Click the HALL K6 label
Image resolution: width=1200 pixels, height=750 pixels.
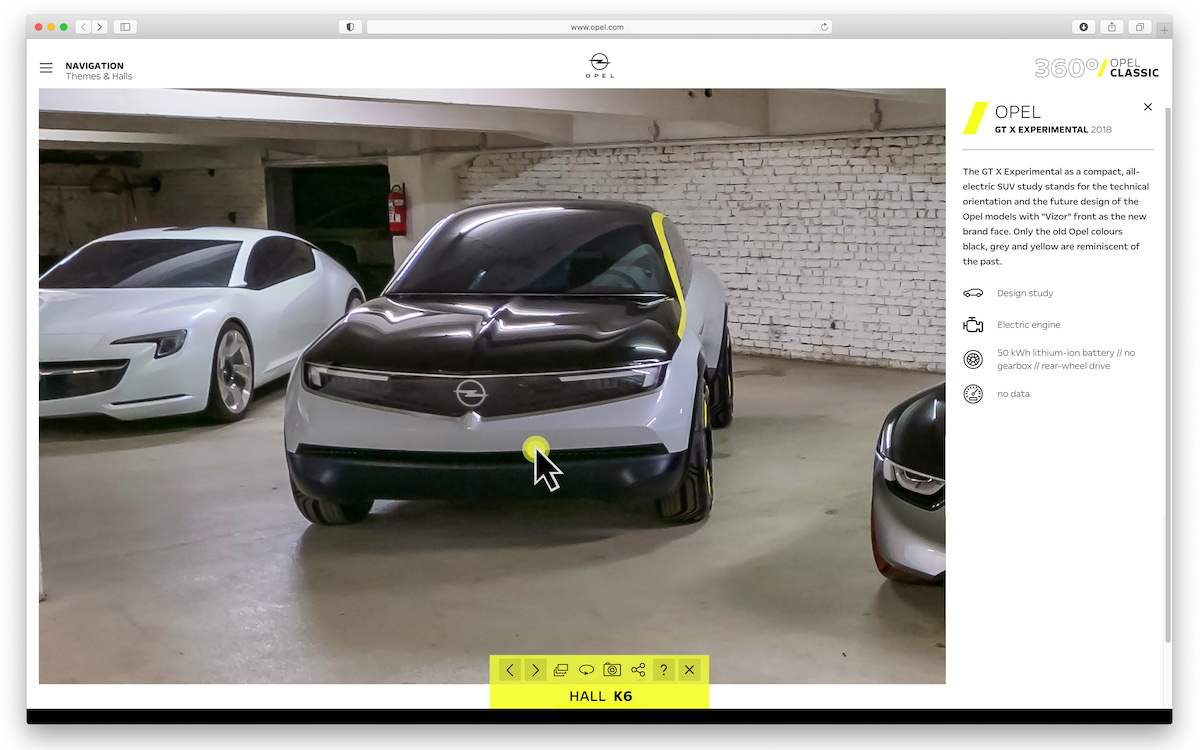[x=600, y=696]
